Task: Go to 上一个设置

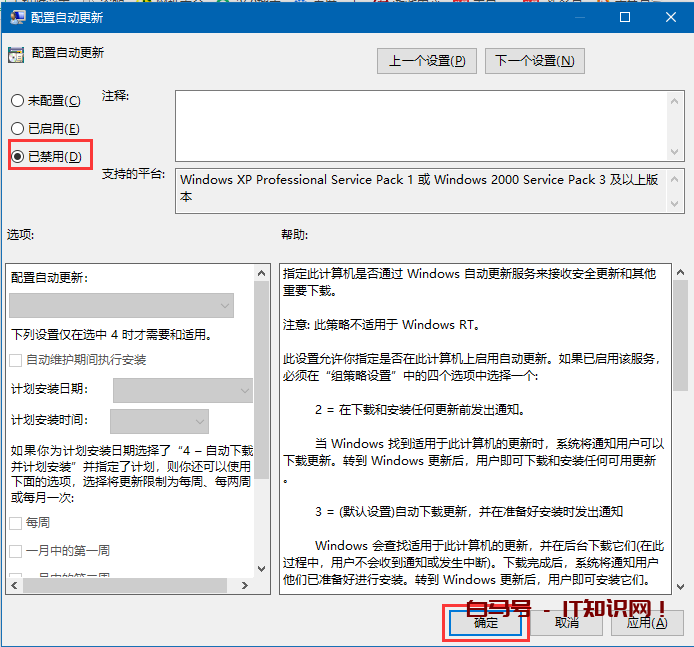Action: pos(427,61)
